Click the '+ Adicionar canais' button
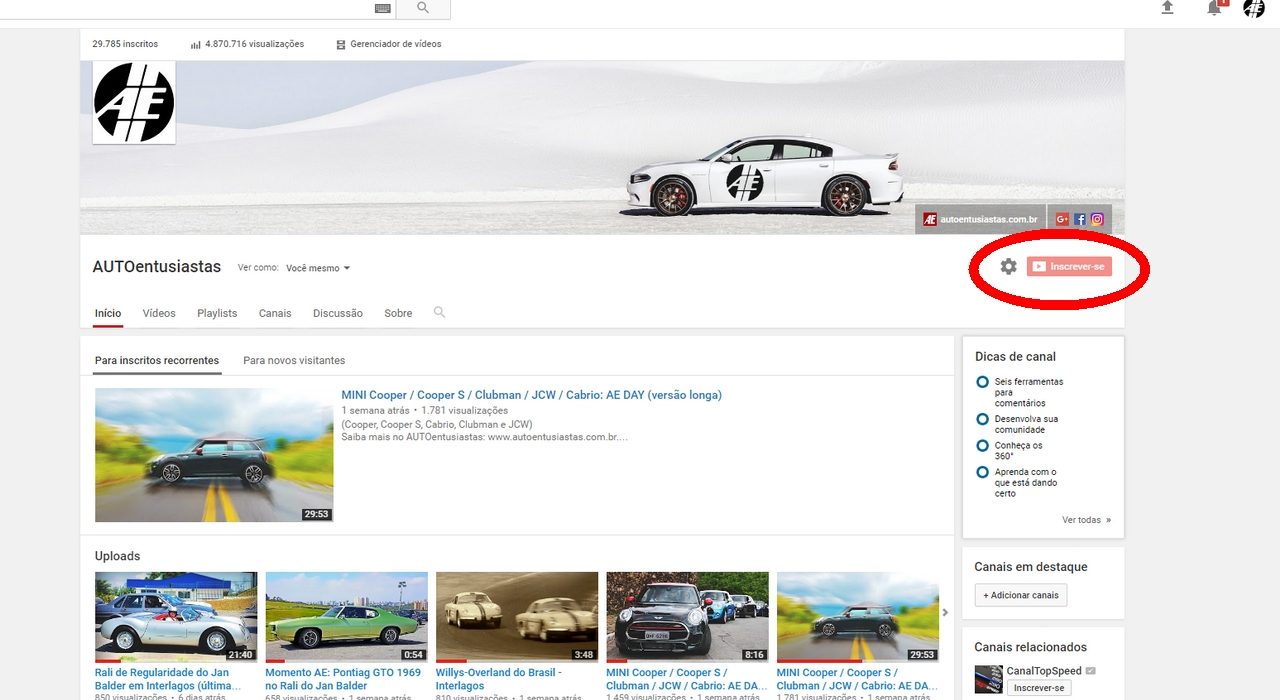The height and width of the screenshot is (700, 1280). point(1021,595)
